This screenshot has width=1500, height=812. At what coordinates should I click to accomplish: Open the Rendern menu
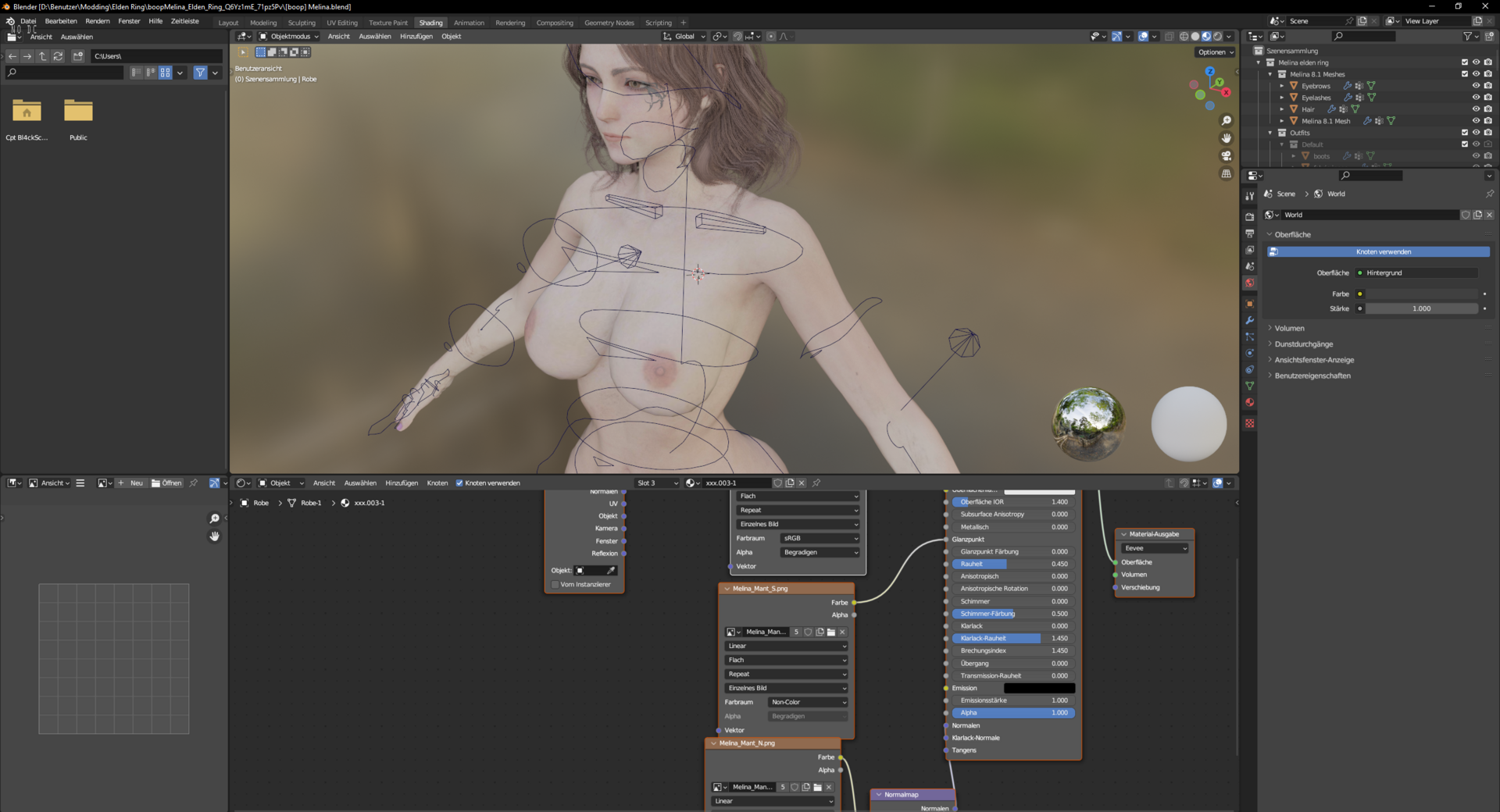[98, 21]
